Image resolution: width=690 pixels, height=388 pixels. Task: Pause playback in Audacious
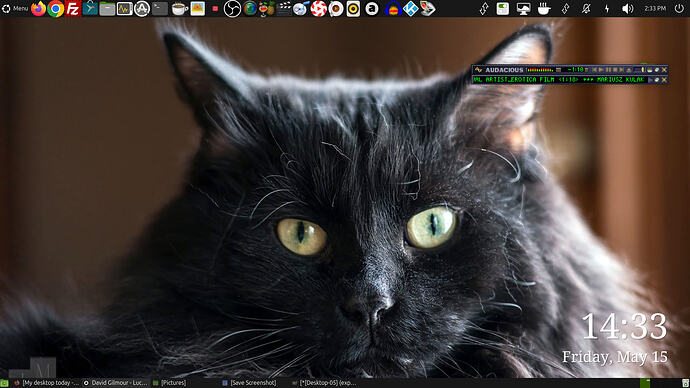(x=608, y=70)
